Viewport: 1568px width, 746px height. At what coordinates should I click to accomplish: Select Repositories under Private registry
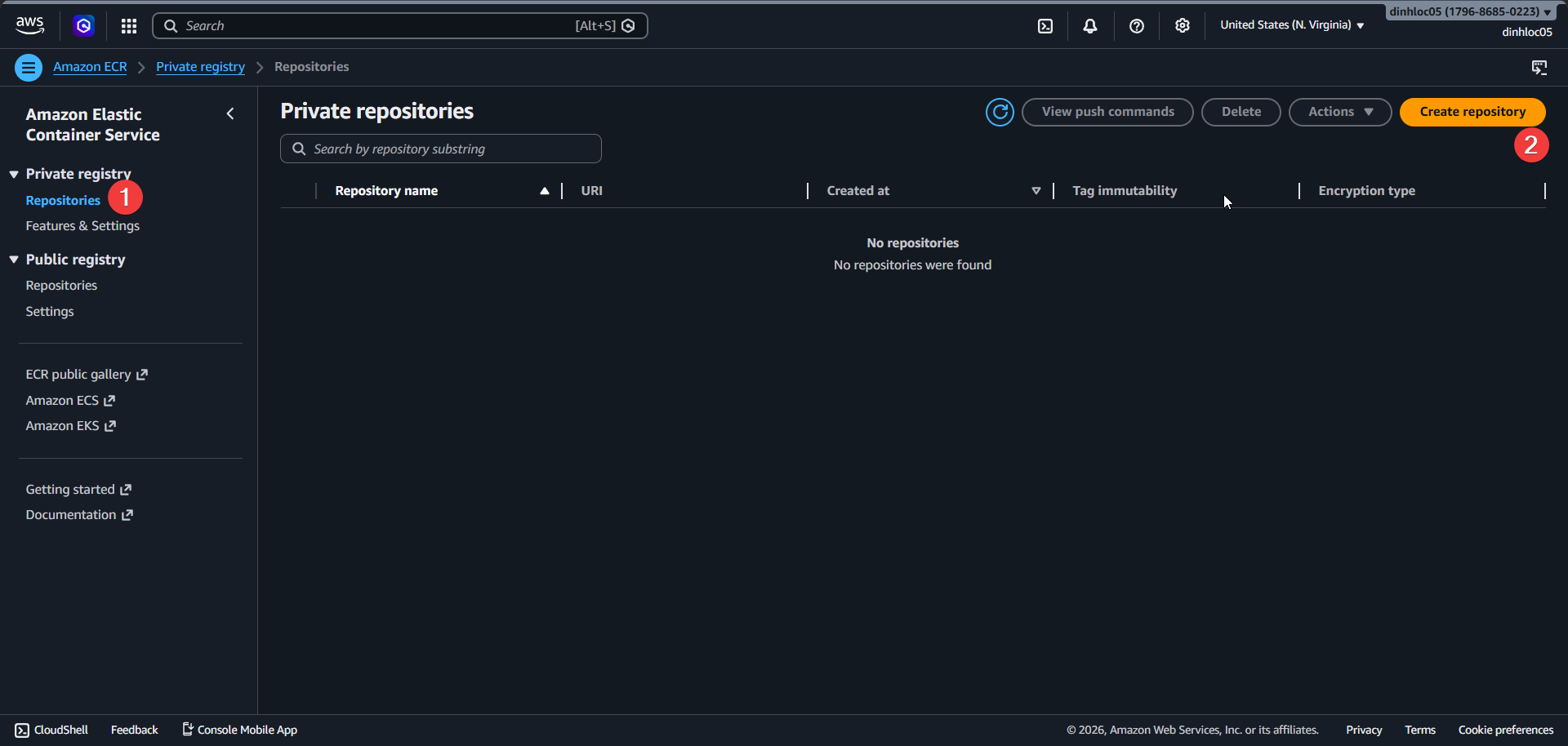[x=62, y=200]
